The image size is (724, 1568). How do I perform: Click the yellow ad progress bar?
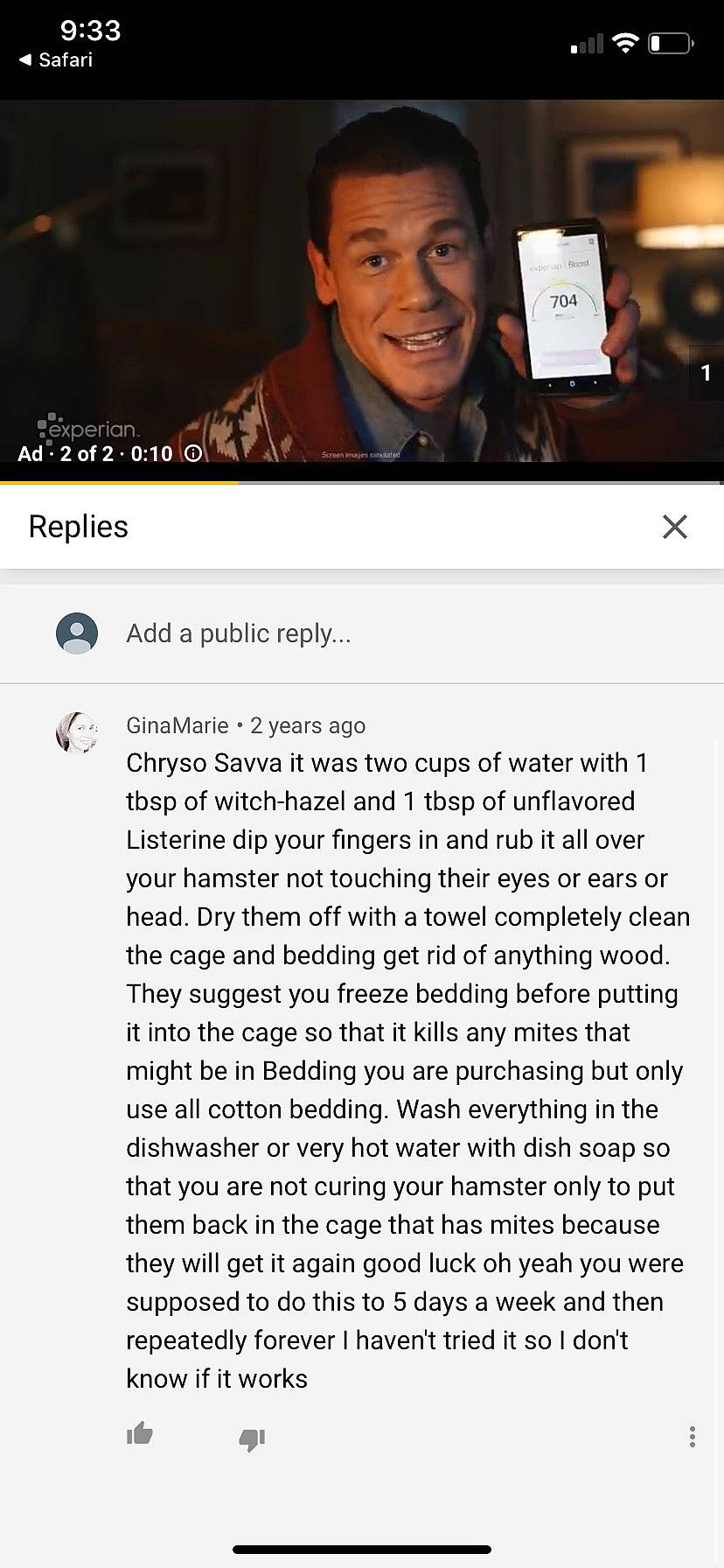[x=119, y=482]
